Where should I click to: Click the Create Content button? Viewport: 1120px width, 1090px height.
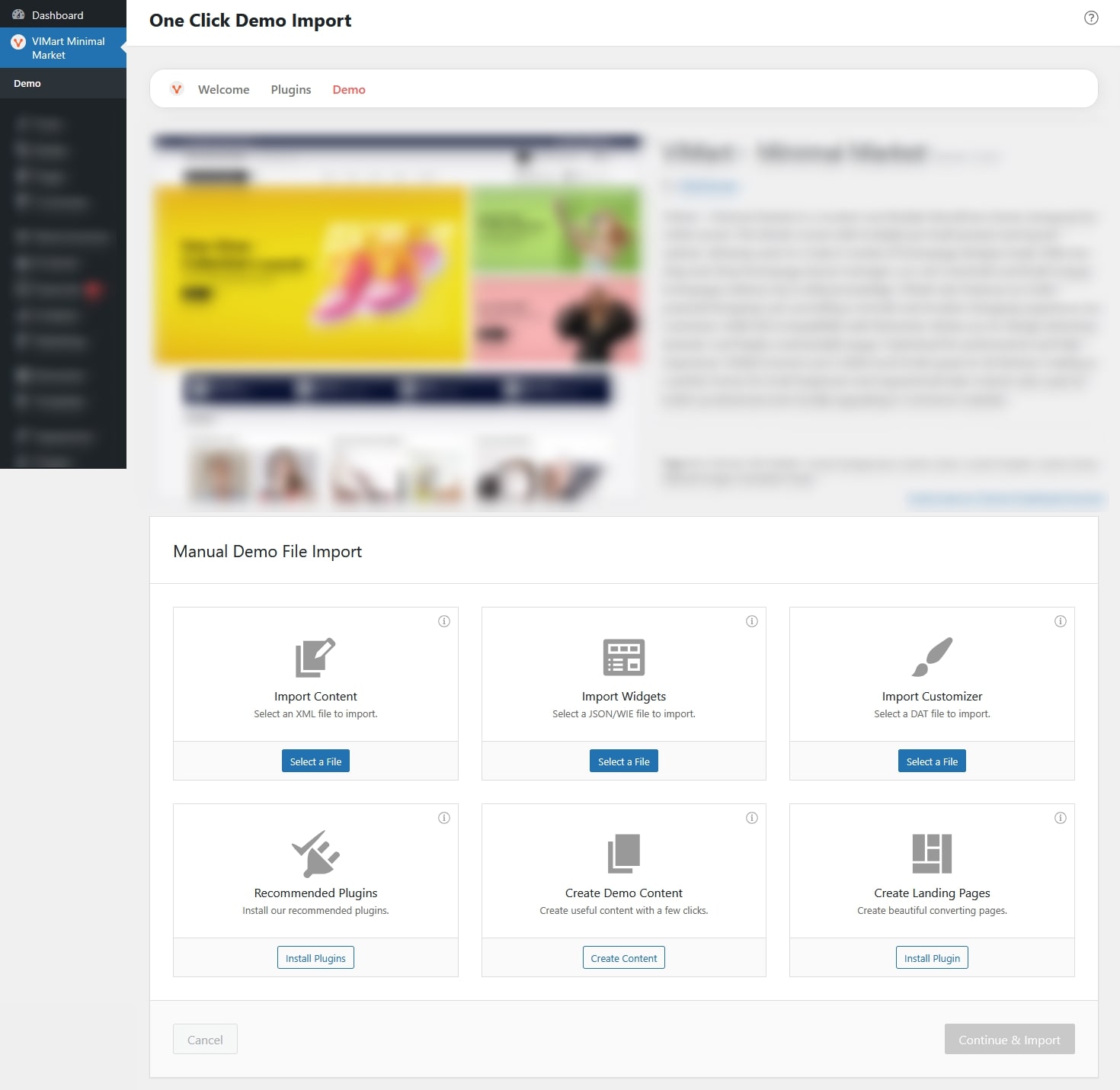click(623, 958)
